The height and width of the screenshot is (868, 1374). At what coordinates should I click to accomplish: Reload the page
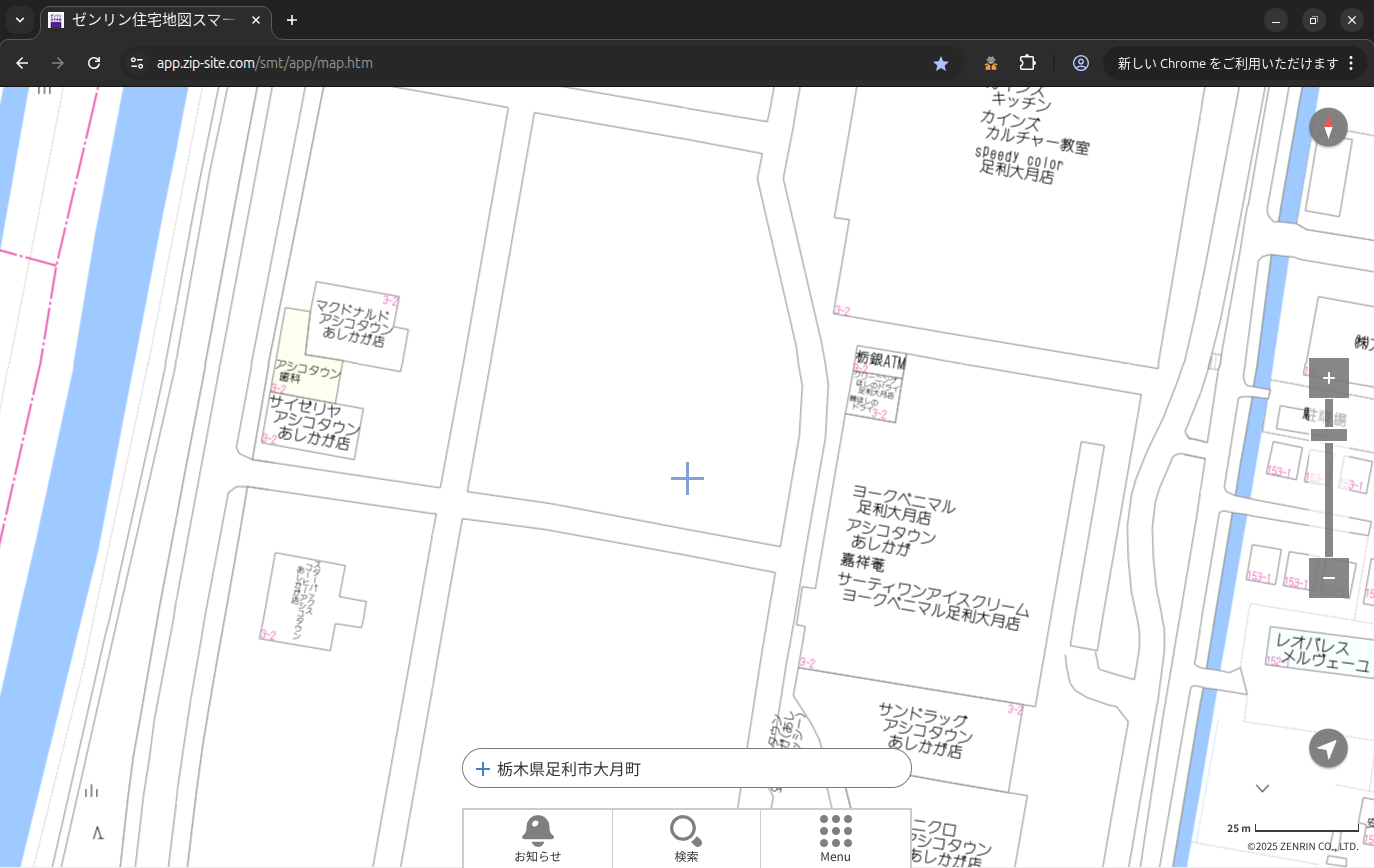click(x=94, y=63)
